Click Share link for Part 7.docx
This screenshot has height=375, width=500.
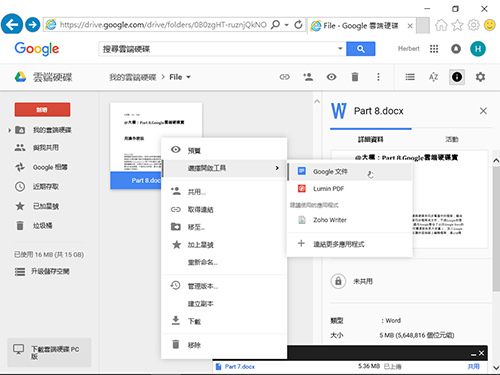point(474,366)
